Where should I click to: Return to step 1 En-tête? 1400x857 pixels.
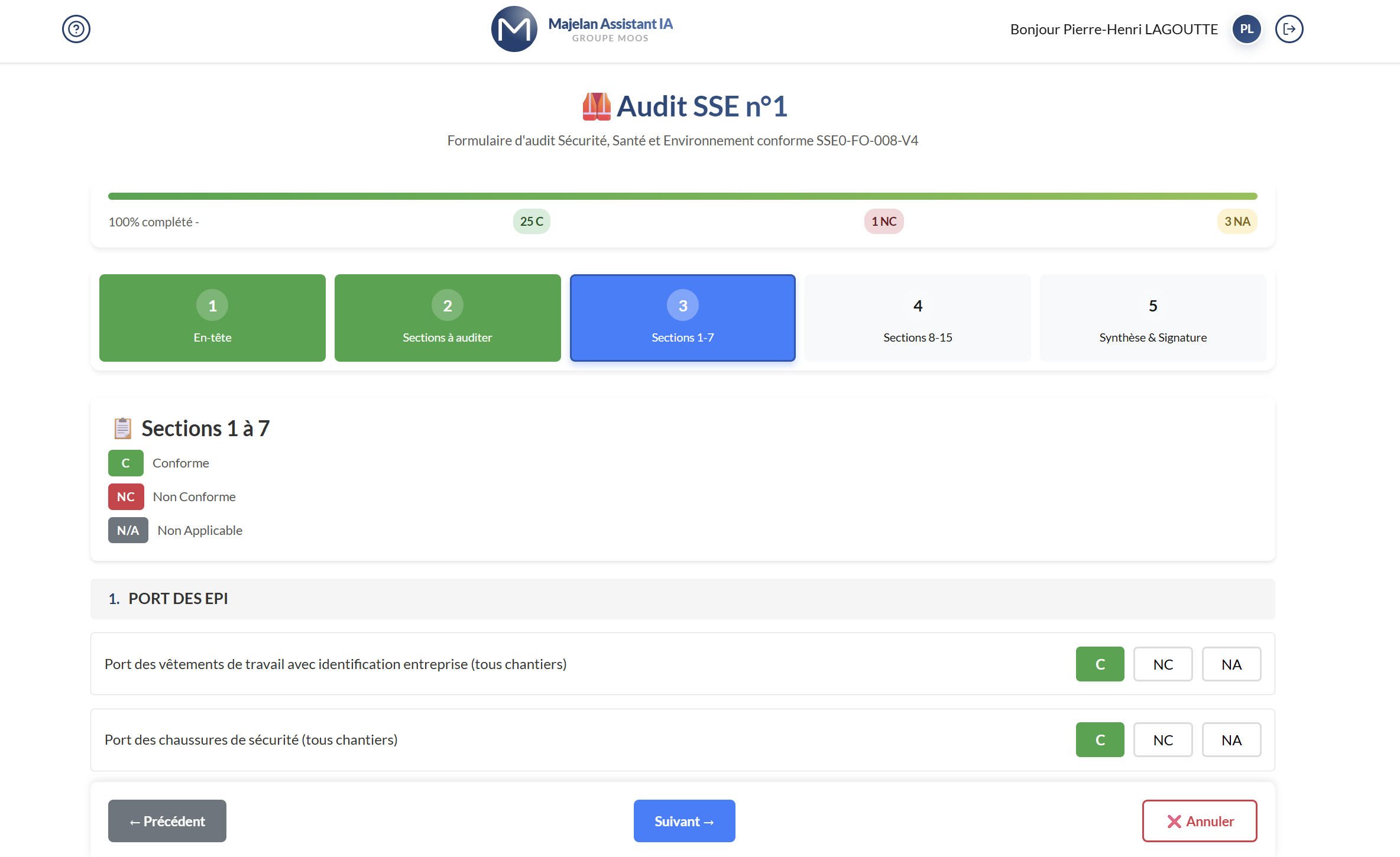[212, 318]
